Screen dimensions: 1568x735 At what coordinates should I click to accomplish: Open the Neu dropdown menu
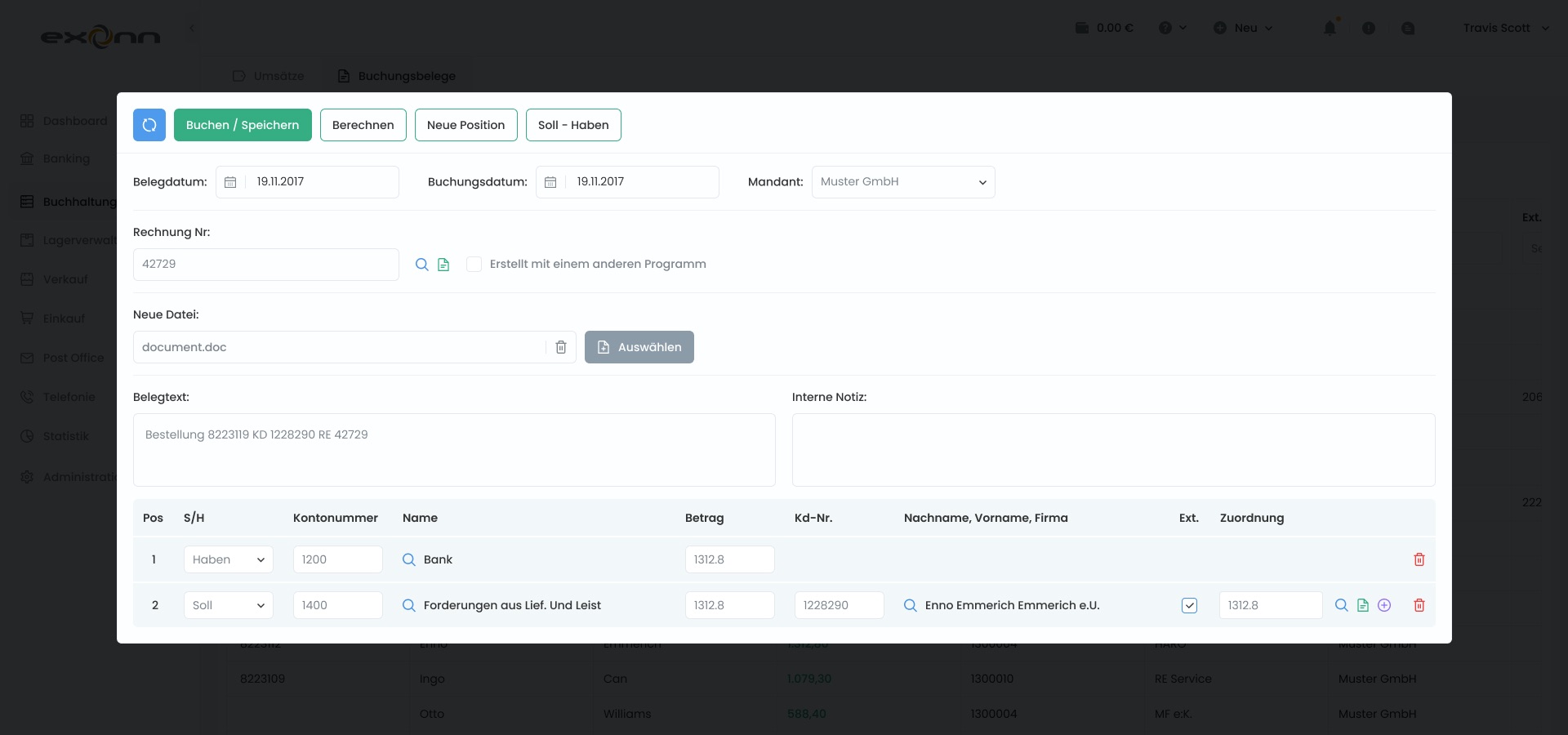[x=1243, y=28]
